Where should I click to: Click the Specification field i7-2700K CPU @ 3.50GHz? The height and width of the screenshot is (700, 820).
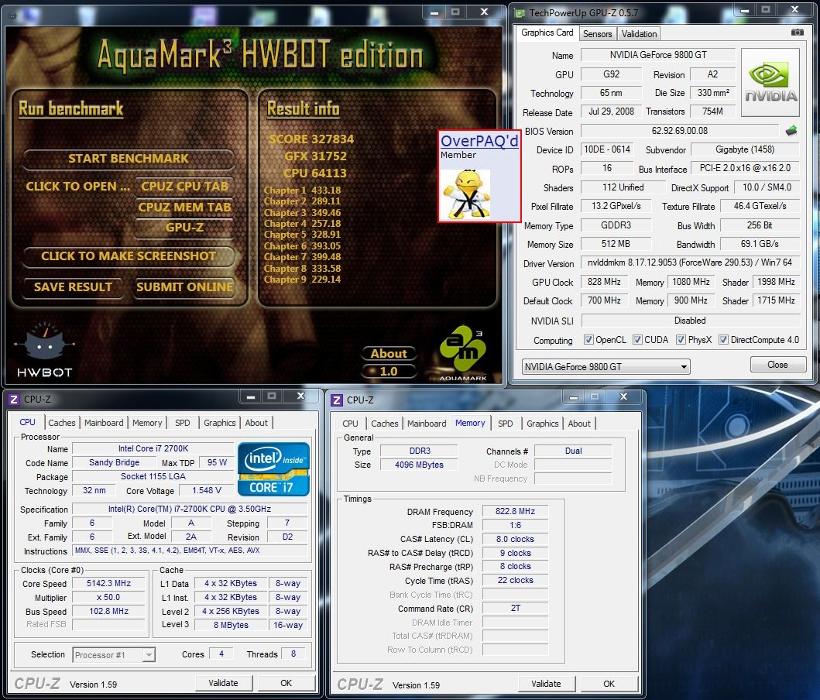pyautogui.click(x=189, y=509)
